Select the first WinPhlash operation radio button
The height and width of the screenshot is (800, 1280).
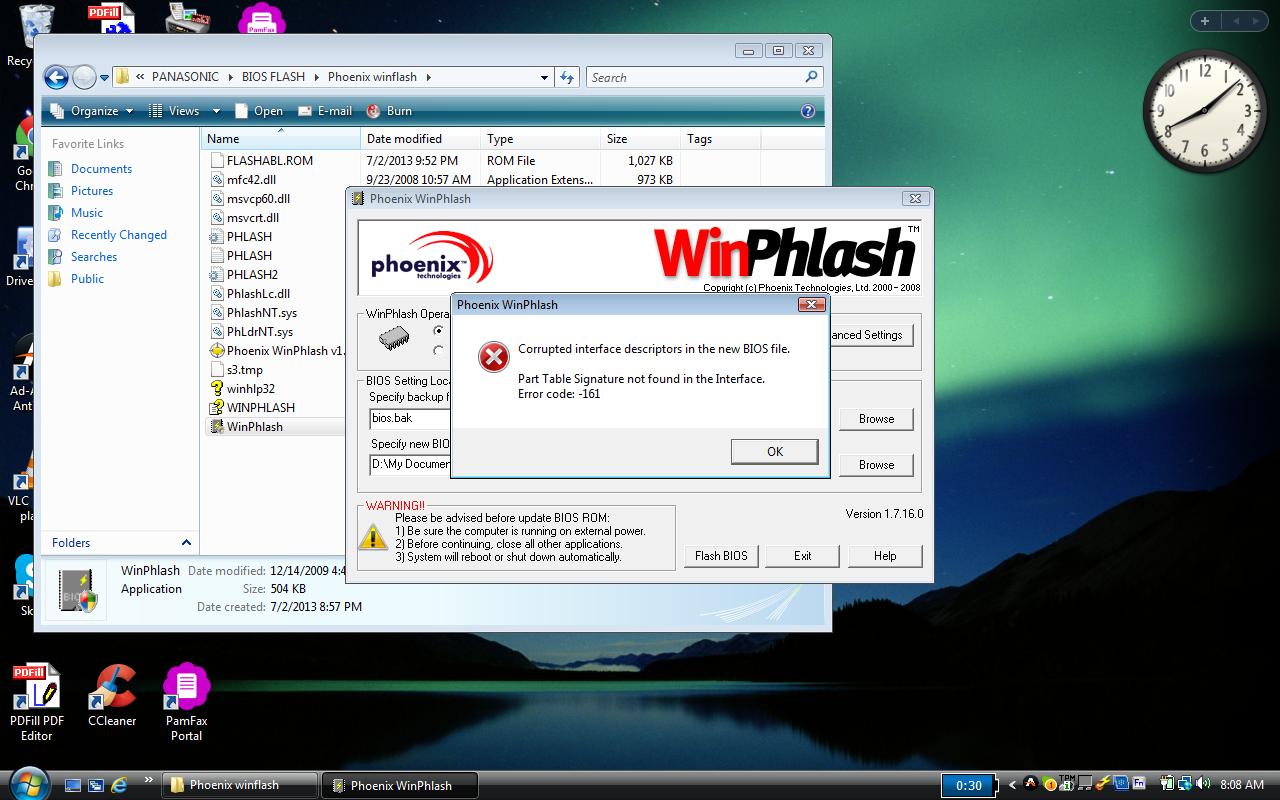pyautogui.click(x=438, y=331)
